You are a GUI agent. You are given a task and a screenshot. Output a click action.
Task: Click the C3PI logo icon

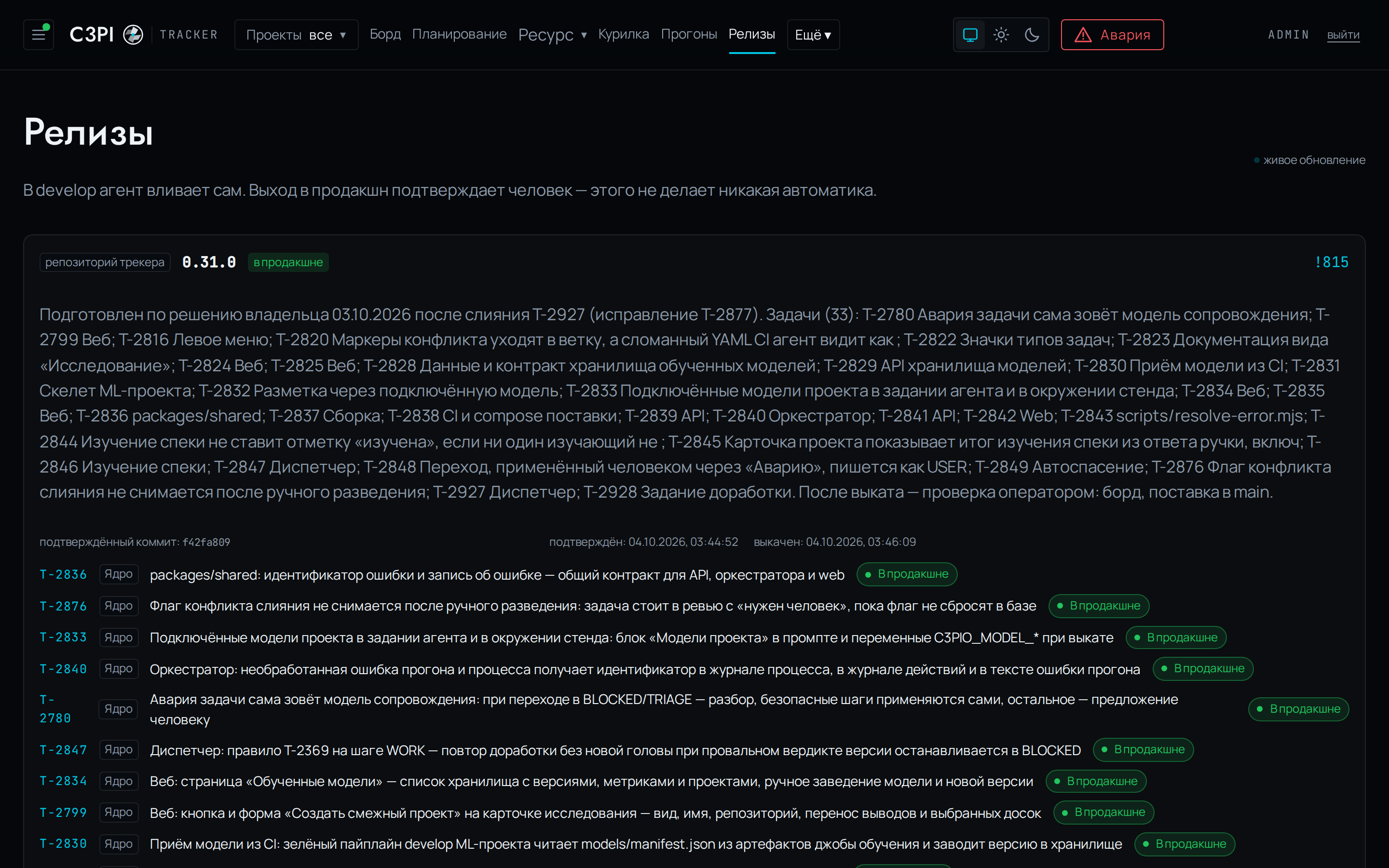[133, 34]
